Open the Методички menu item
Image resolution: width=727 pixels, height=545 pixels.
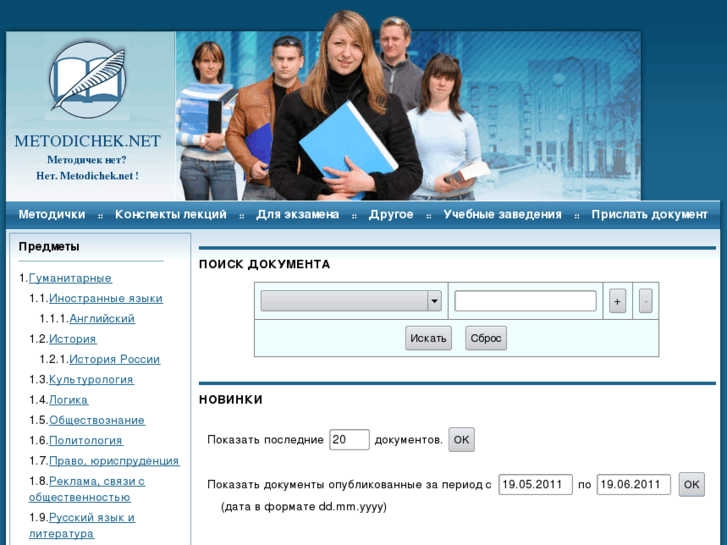tap(52, 214)
